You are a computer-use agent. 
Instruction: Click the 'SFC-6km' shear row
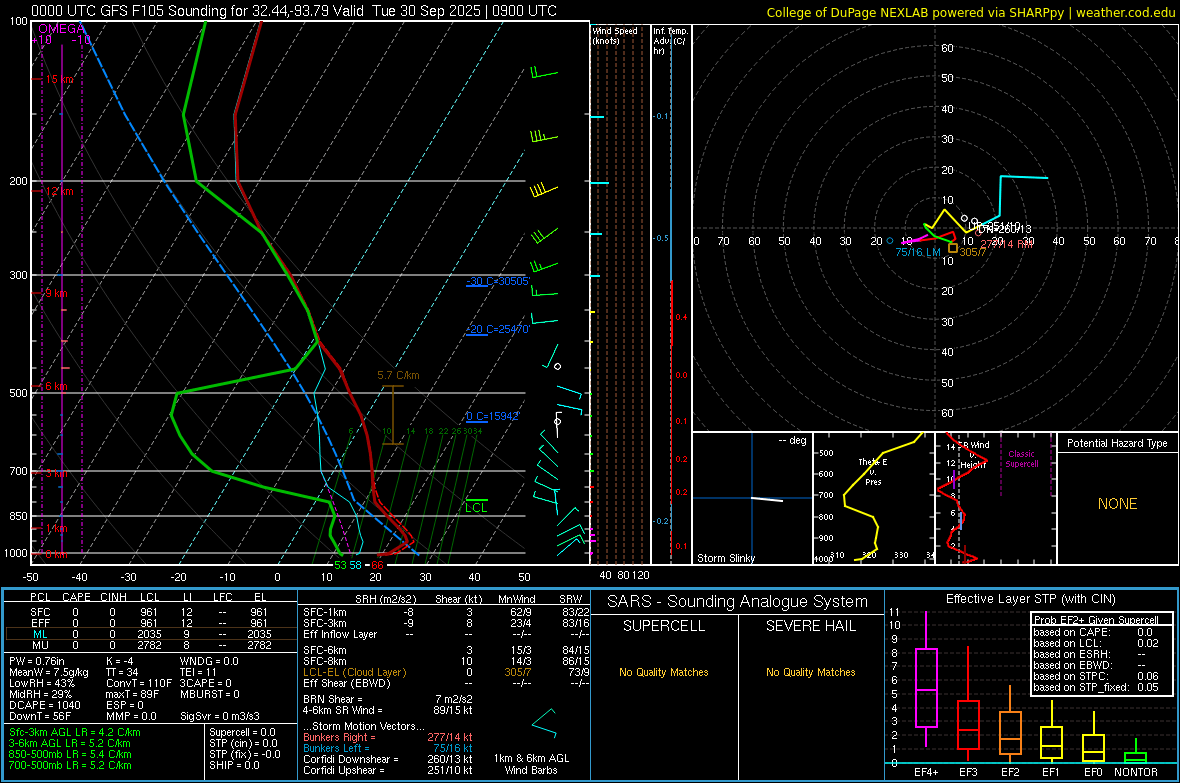click(446, 650)
